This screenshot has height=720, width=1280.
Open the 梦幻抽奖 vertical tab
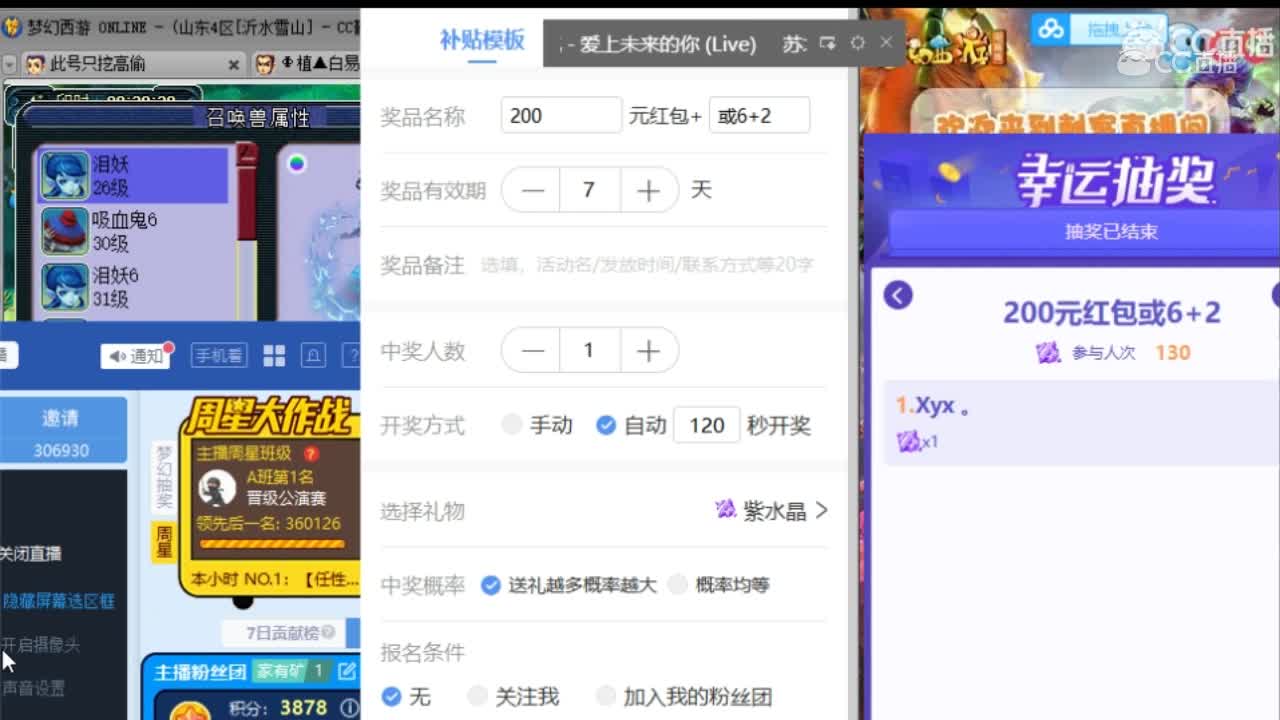click(x=164, y=478)
